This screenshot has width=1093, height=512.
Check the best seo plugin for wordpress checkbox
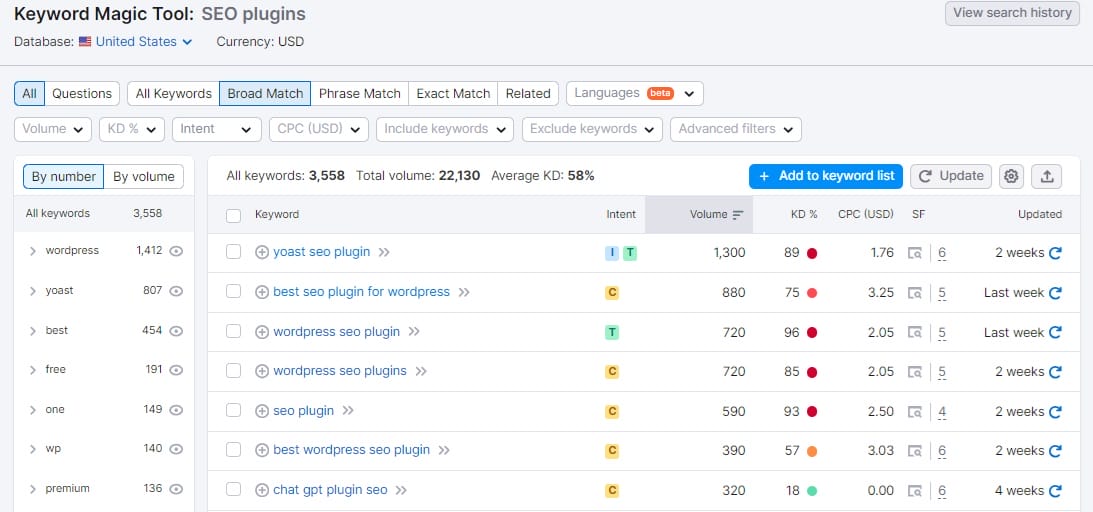point(234,291)
